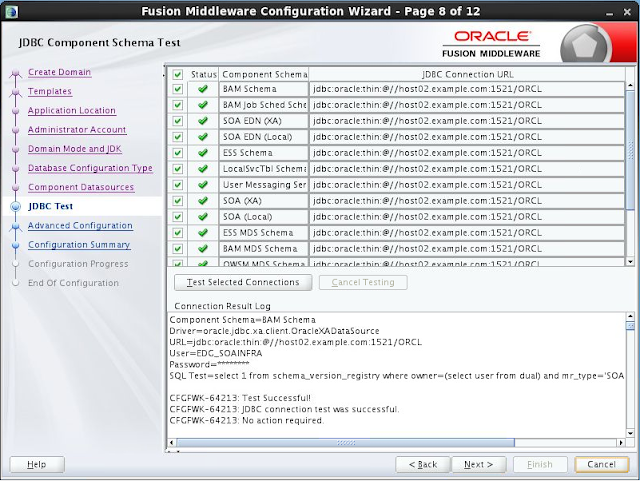The height and width of the screenshot is (481, 640).
Task: Click the wizard application icon in title bar
Action: pos(11,11)
